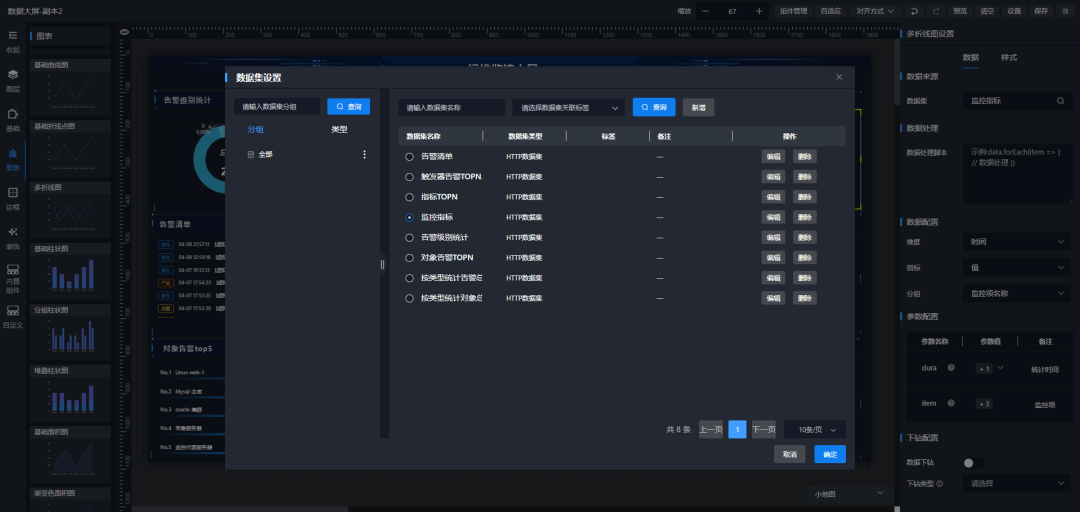Click the zoom-in plus icon
Viewport: 1080px width, 512px height.
pos(759,10)
